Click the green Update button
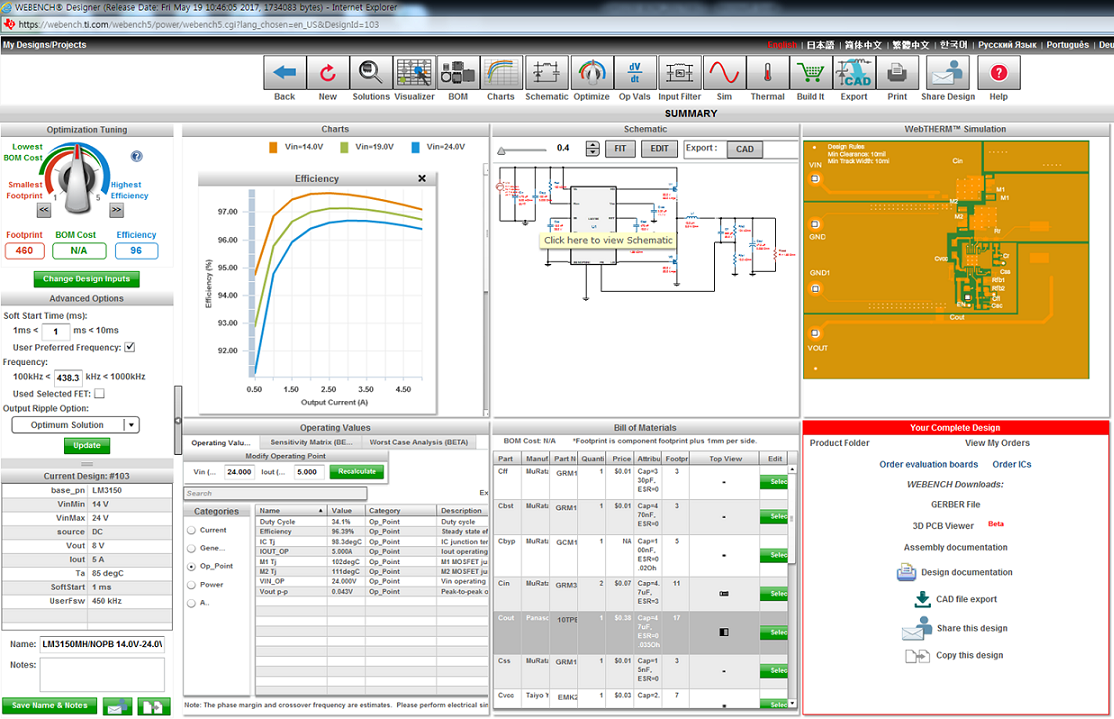The height and width of the screenshot is (719, 1114). 87,445
